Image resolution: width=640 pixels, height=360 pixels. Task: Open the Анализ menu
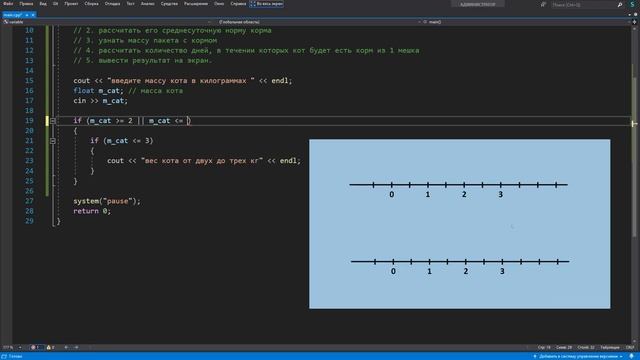point(147,4)
